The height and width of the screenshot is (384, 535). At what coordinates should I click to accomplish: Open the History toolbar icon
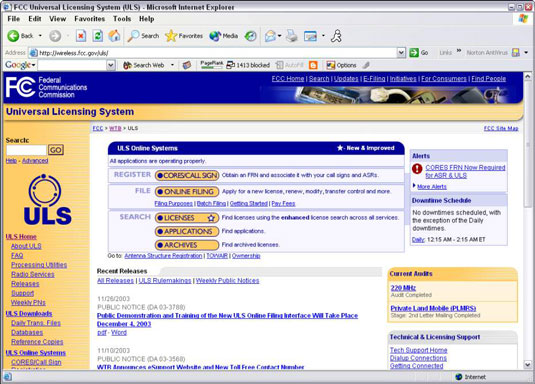tap(250, 36)
